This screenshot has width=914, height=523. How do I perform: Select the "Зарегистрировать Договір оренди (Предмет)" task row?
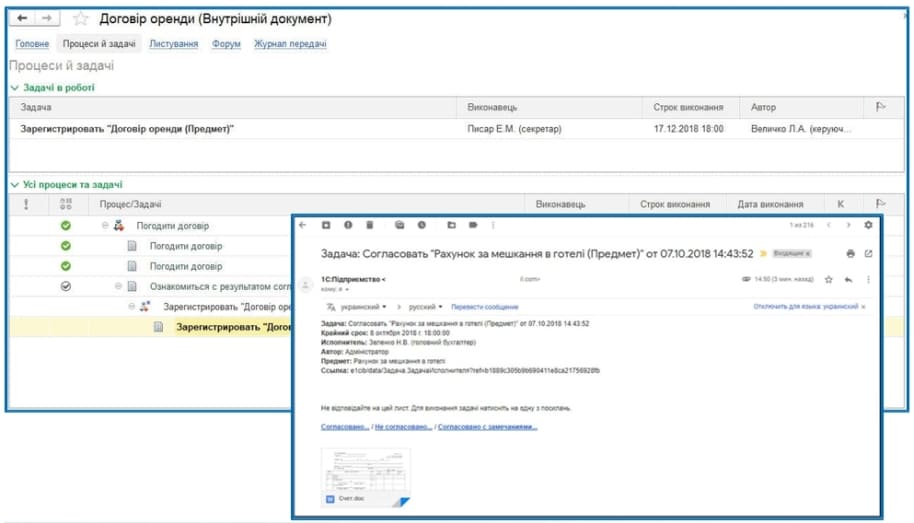(127, 129)
